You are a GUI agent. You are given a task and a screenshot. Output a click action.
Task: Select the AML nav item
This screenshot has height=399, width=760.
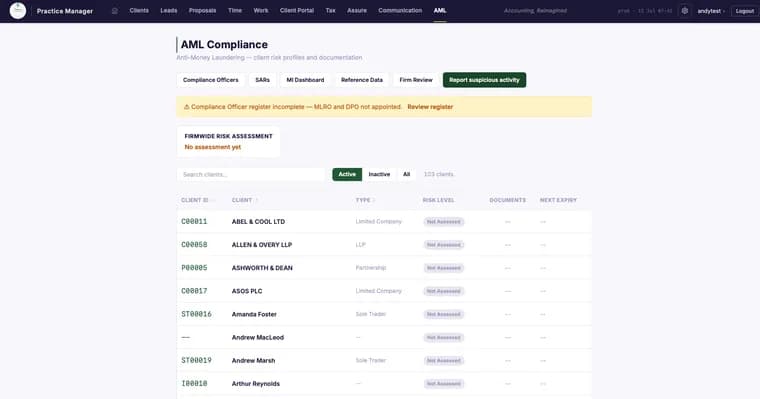440,11
